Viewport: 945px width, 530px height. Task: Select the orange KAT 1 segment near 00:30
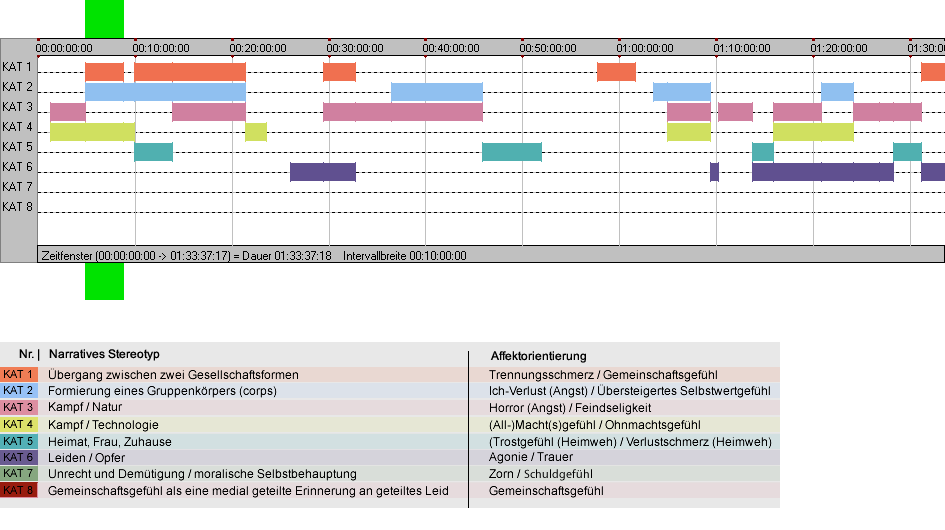pyautogui.click(x=339, y=72)
